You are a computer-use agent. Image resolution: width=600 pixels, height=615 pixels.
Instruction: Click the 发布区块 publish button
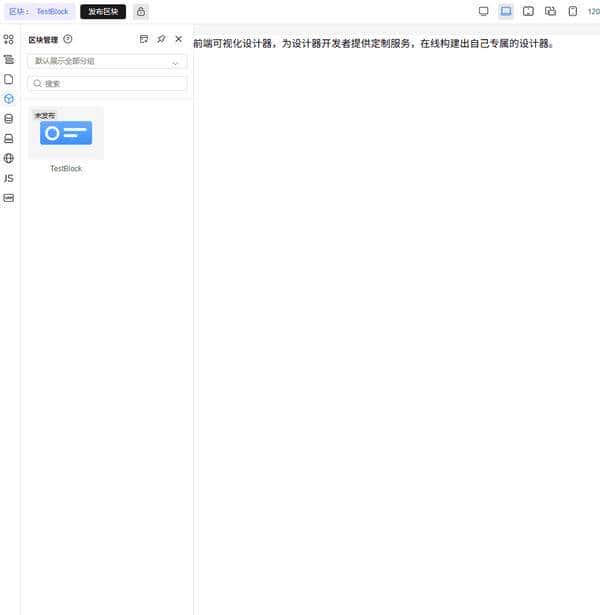pyautogui.click(x=103, y=12)
